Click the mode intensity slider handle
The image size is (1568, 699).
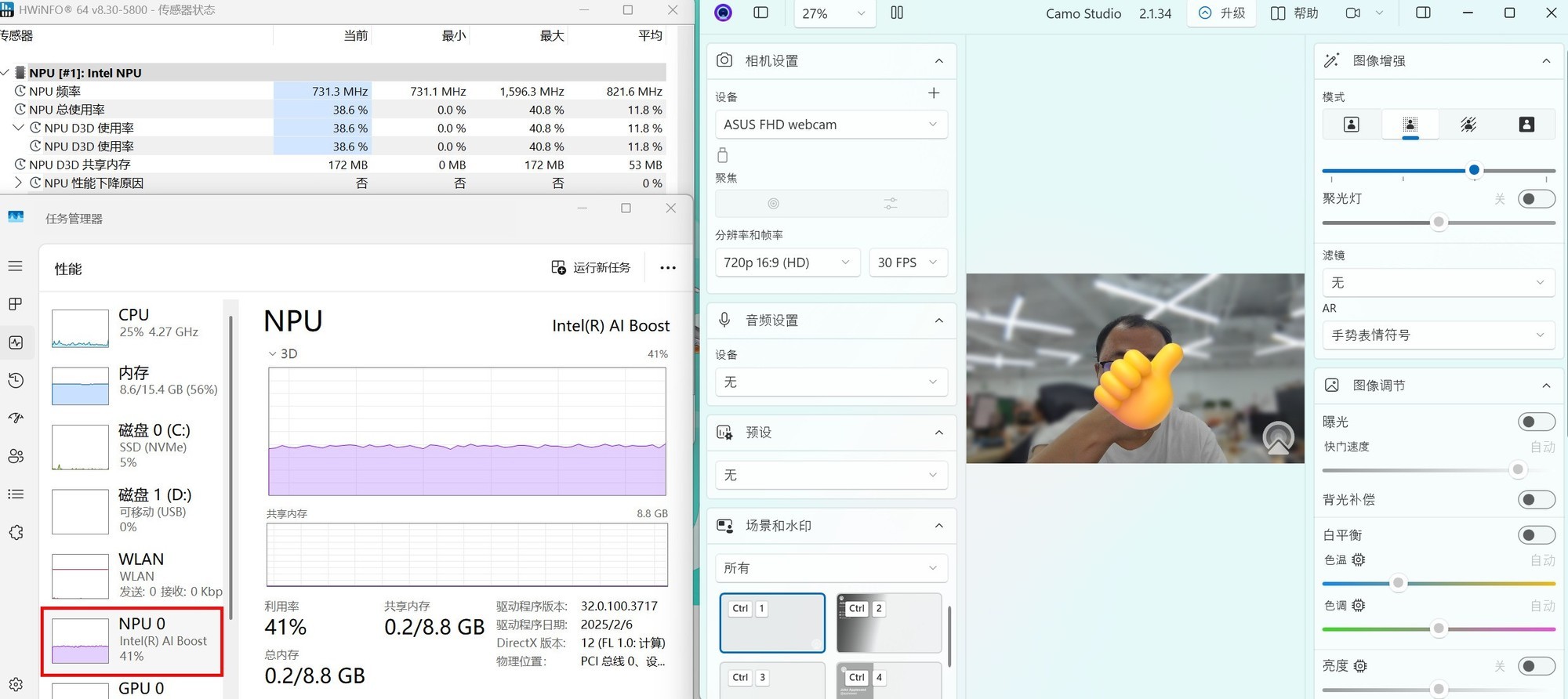[x=1474, y=170]
